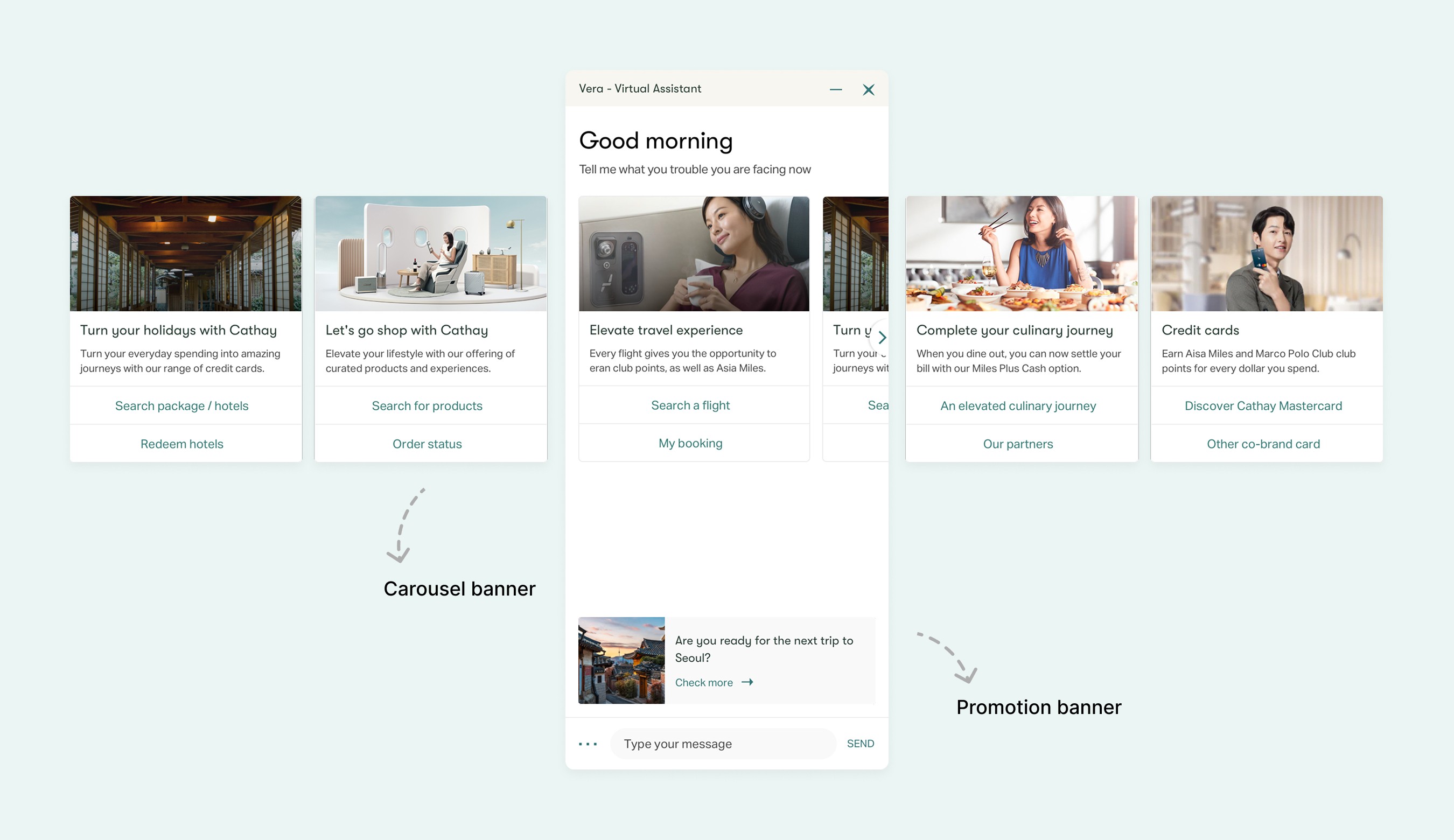Open Check more link in Seoul promotion
This screenshot has height=840, width=1454.
(703, 683)
